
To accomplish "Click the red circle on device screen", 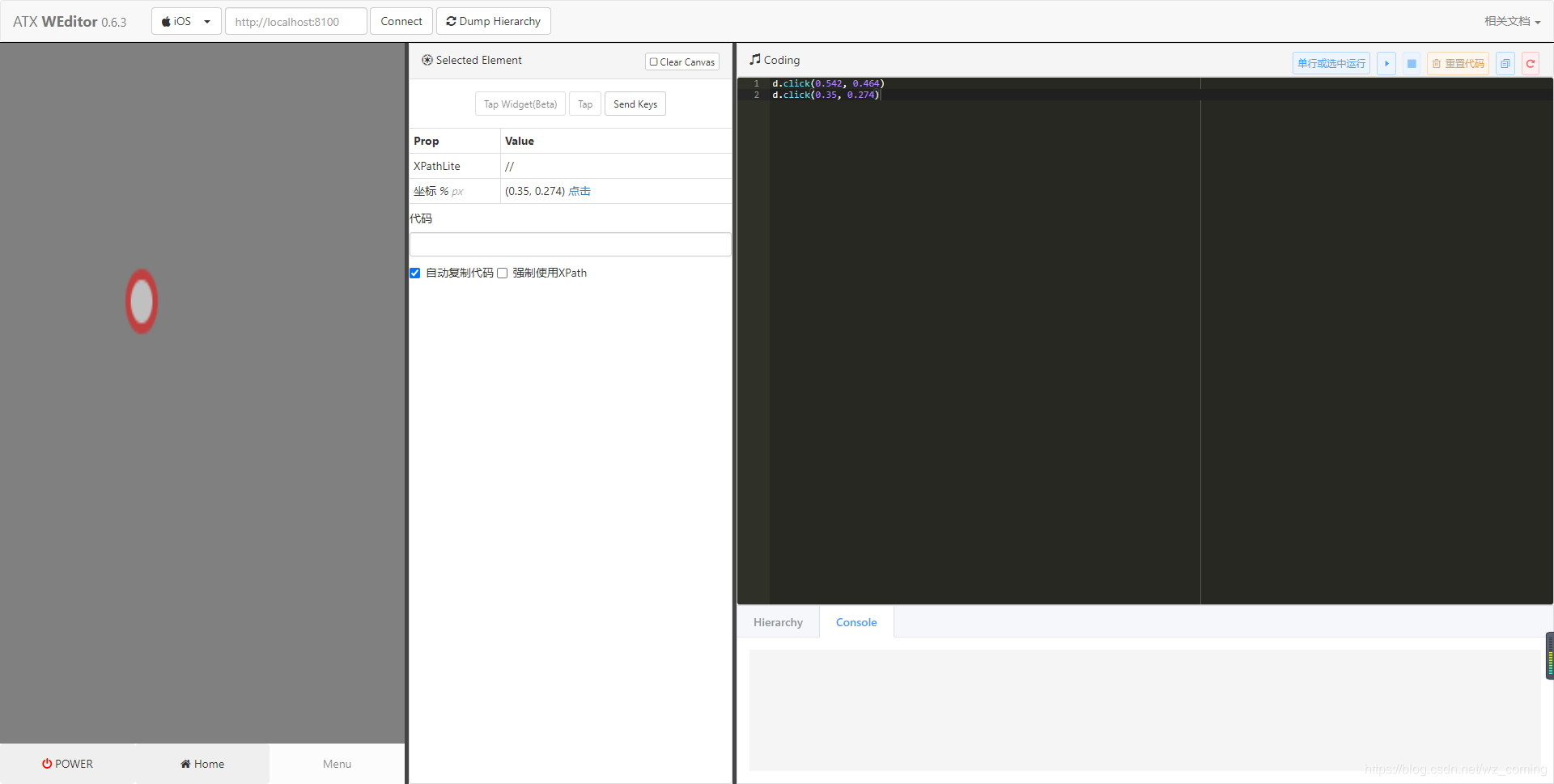I will coord(142,301).
